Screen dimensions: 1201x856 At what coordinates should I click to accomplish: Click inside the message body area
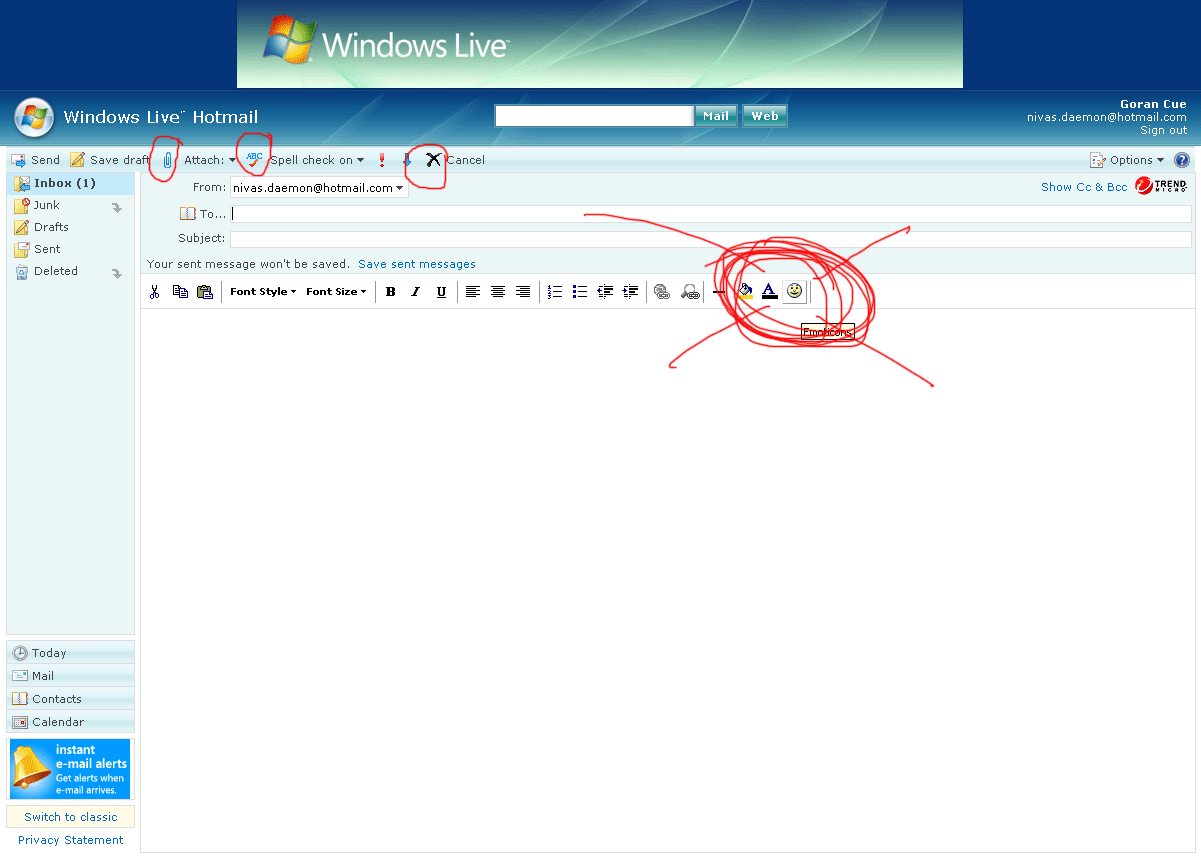tap(668, 580)
